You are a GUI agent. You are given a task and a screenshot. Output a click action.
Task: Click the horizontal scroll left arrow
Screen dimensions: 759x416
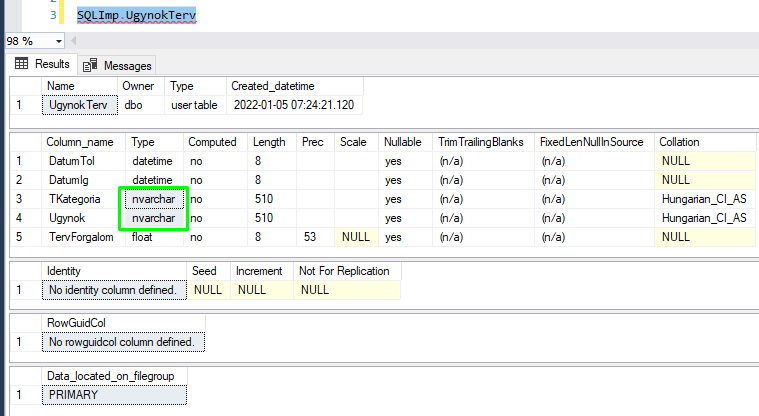[74, 41]
